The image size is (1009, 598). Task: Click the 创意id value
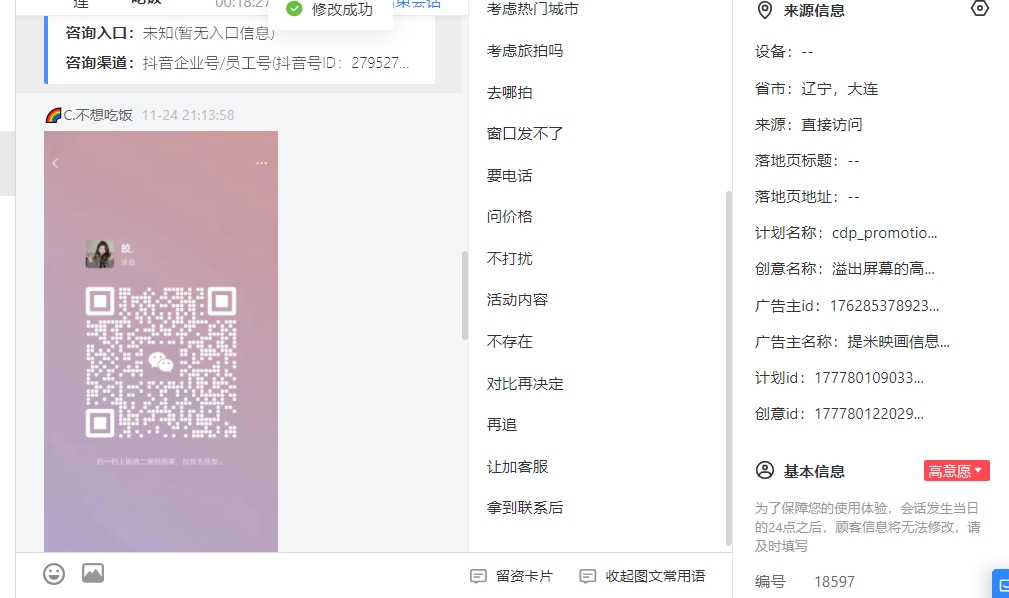pyautogui.click(x=869, y=414)
